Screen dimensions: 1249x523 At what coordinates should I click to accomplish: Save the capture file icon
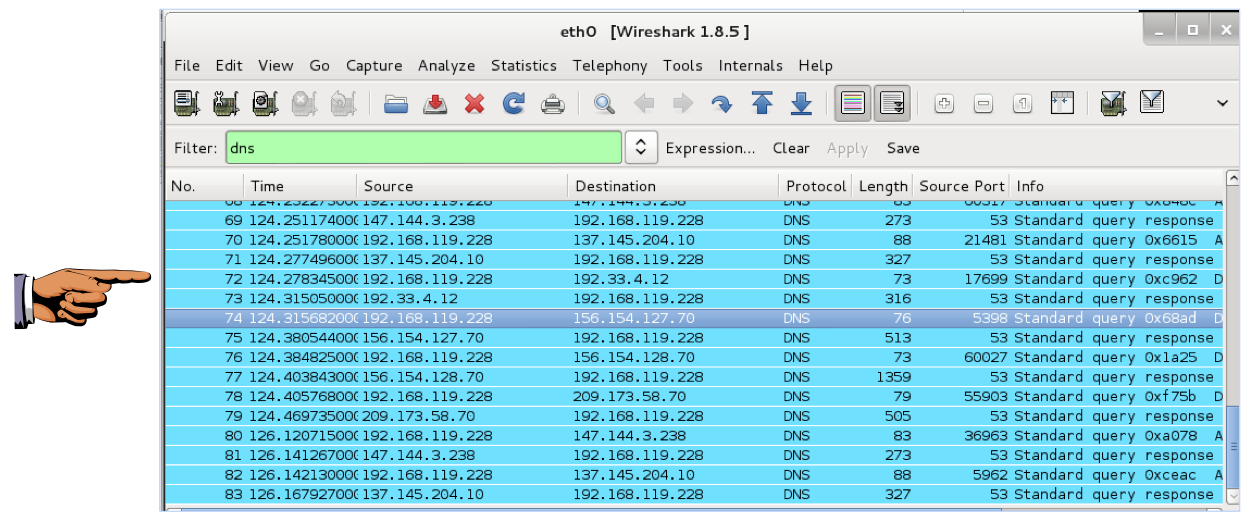click(x=436, y=103)
